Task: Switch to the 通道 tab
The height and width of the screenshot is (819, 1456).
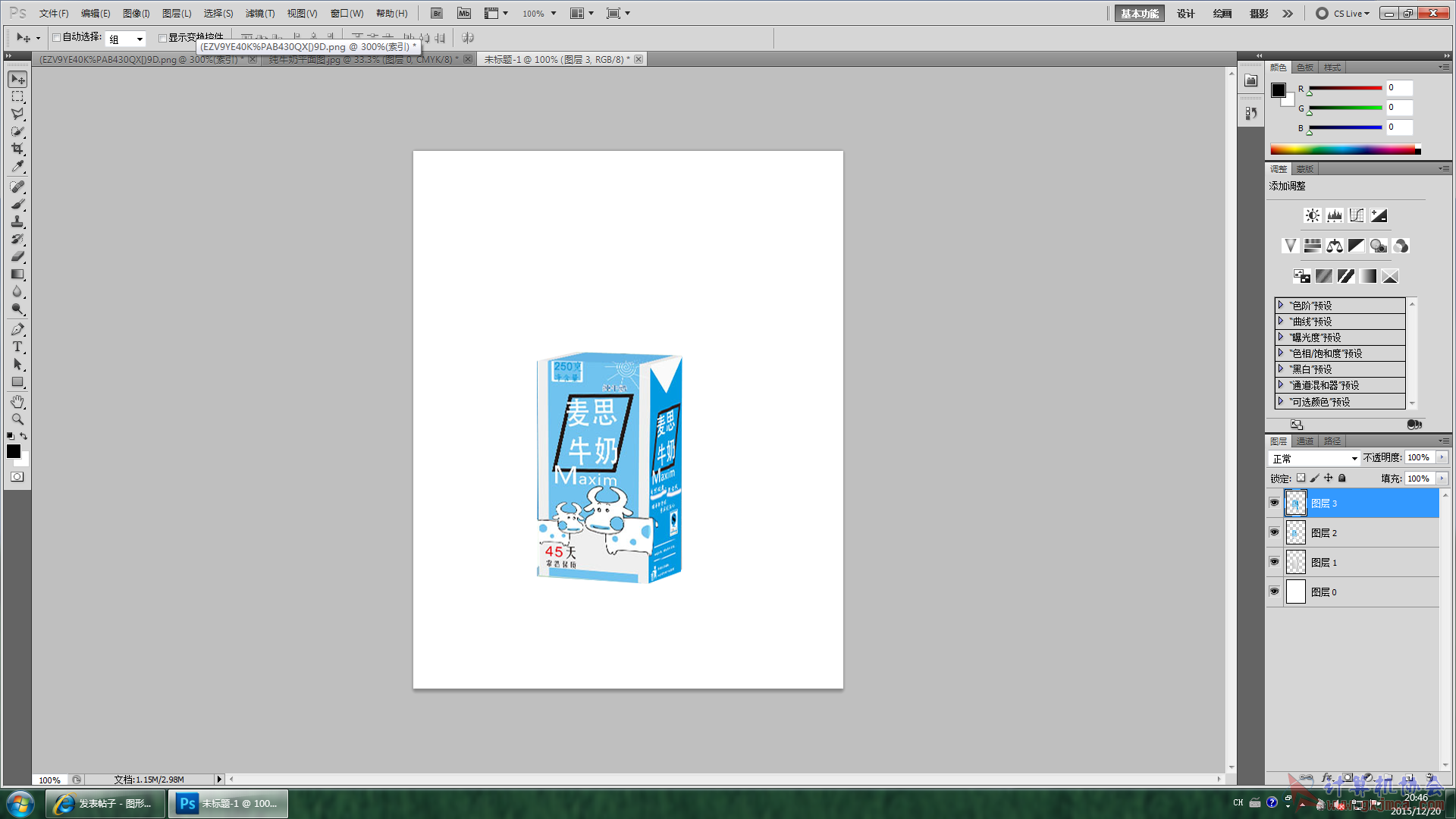Action: click(x=1304, y=441)
